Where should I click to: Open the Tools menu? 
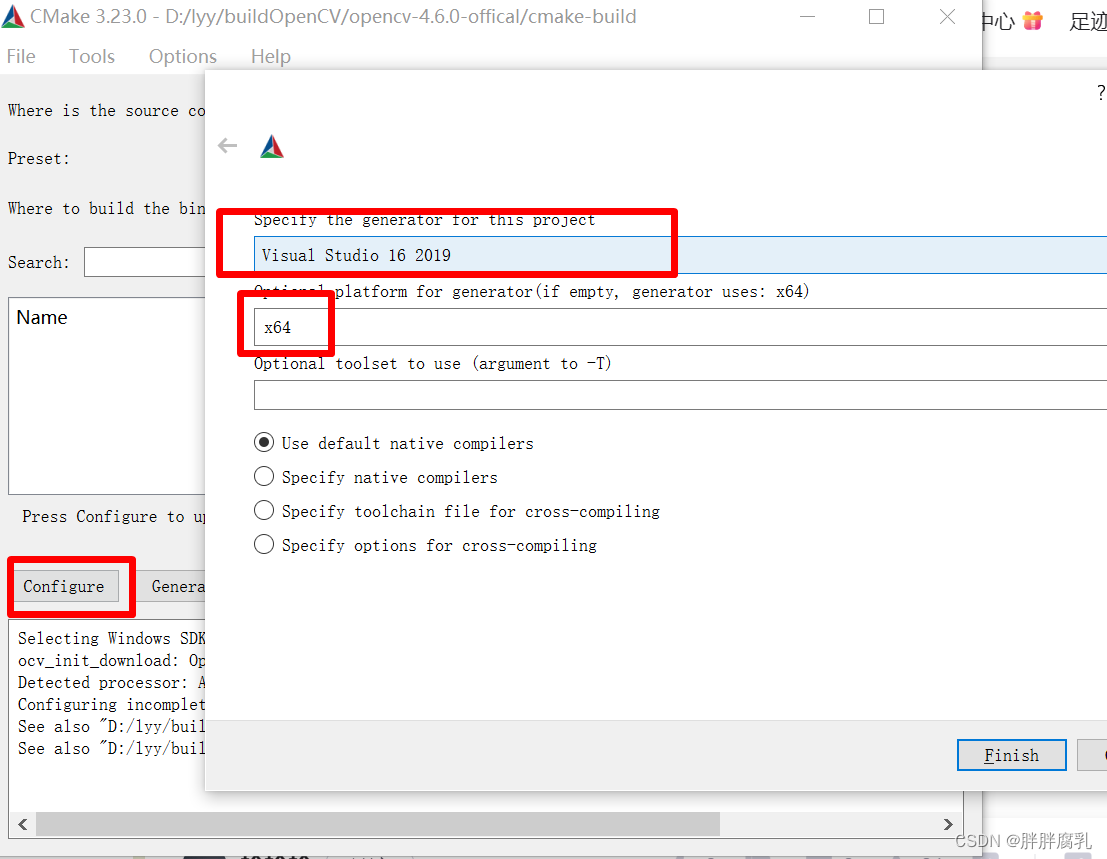click(x=91, y=56)
